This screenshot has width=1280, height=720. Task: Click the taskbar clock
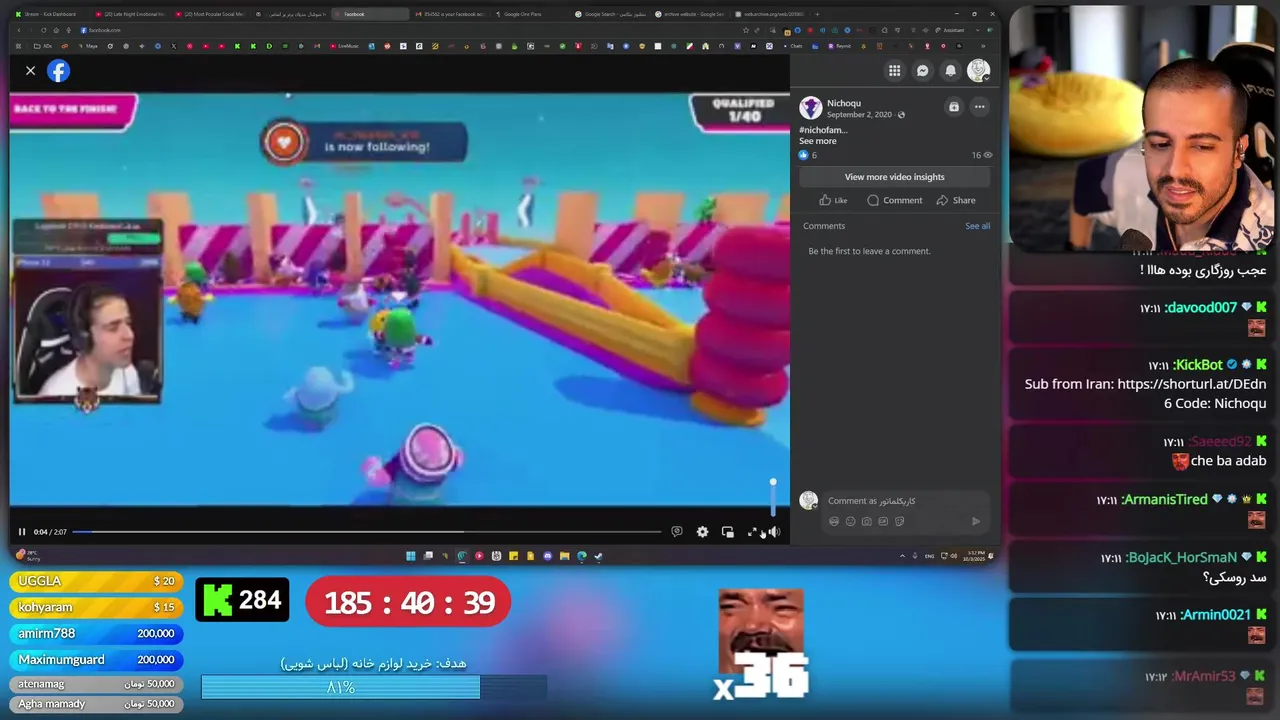click(x=975, y=556)
